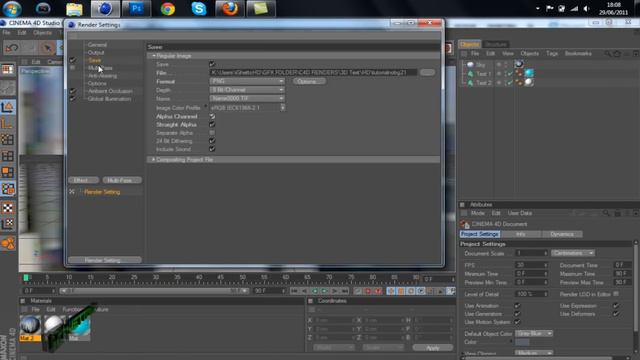Click the Effect... button
Screen dimensions: 640x360
(x=83, y=180)
